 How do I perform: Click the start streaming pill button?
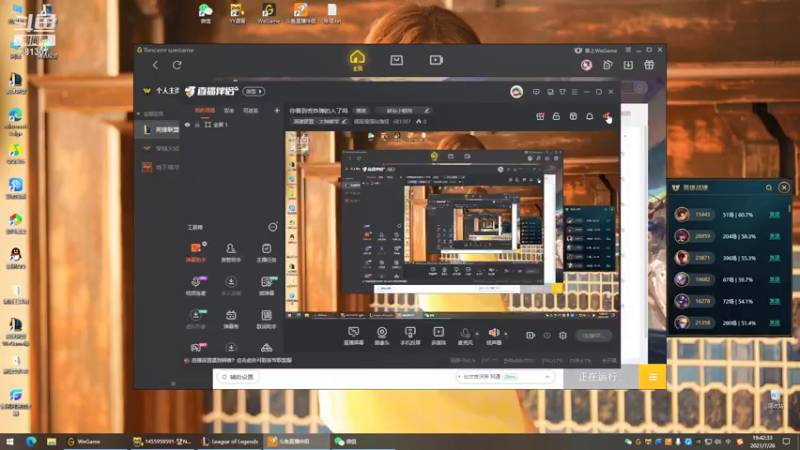[x=593, y=335]
